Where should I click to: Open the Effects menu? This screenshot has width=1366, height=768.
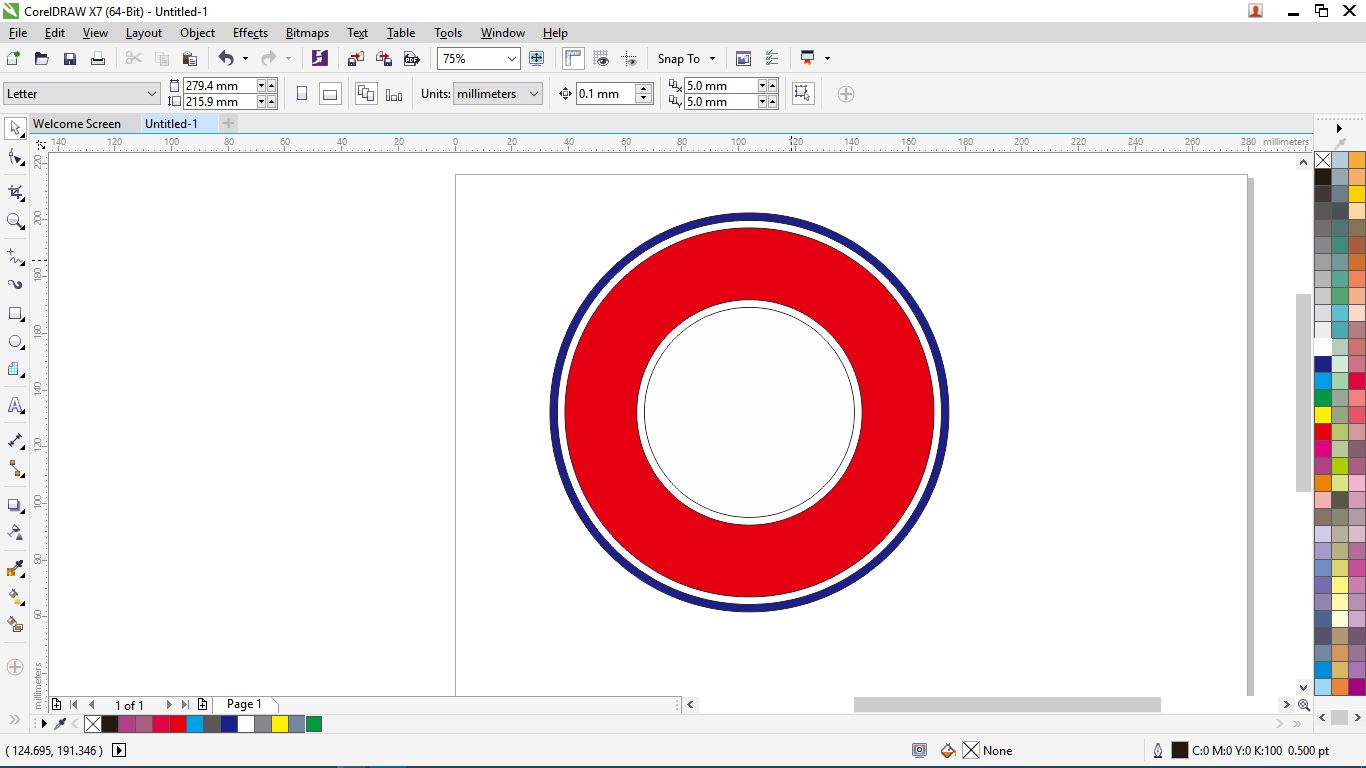(x=250, y=33)
